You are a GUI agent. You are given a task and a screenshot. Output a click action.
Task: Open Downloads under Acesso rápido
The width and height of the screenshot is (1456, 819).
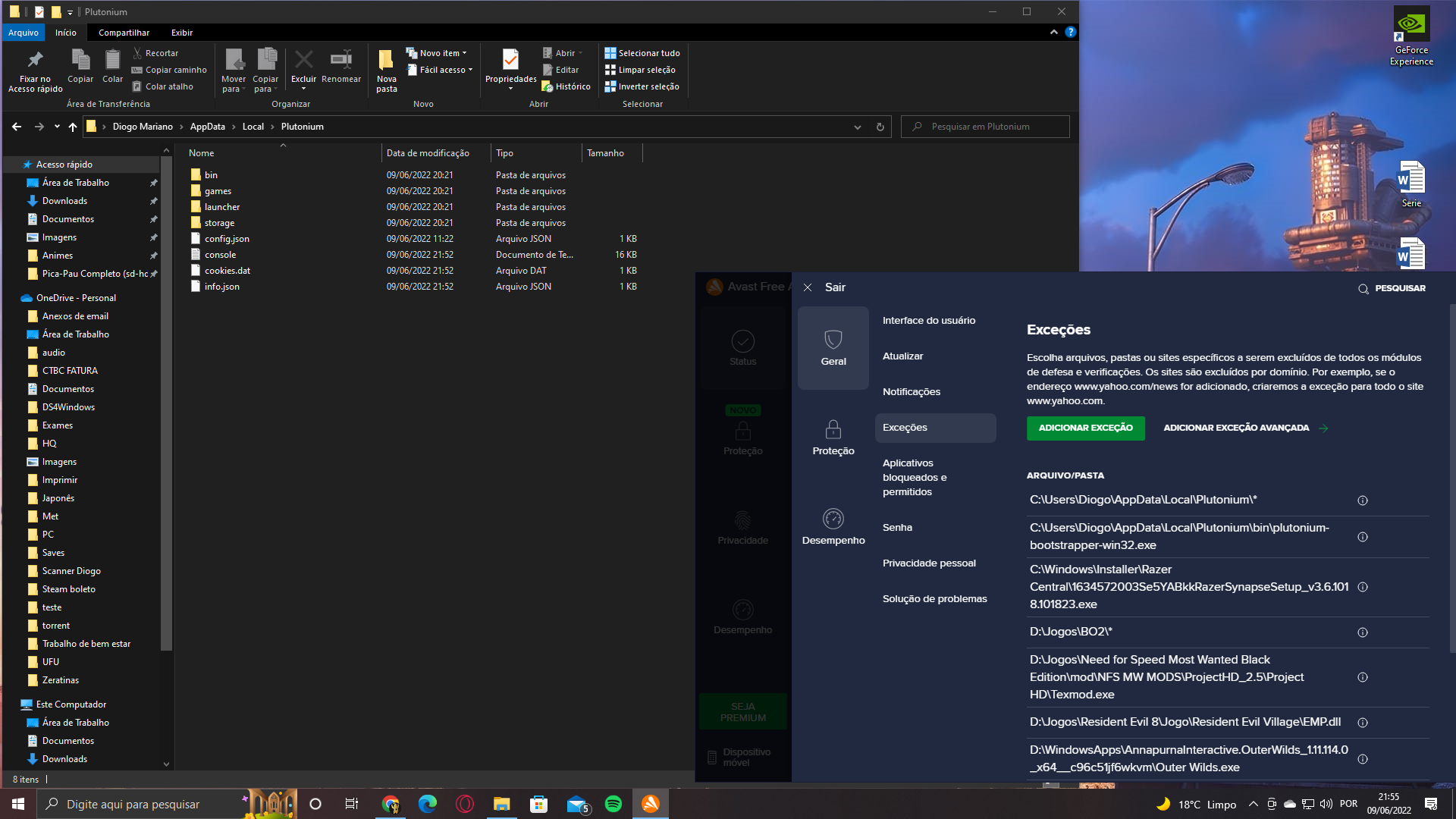point(64,201)
